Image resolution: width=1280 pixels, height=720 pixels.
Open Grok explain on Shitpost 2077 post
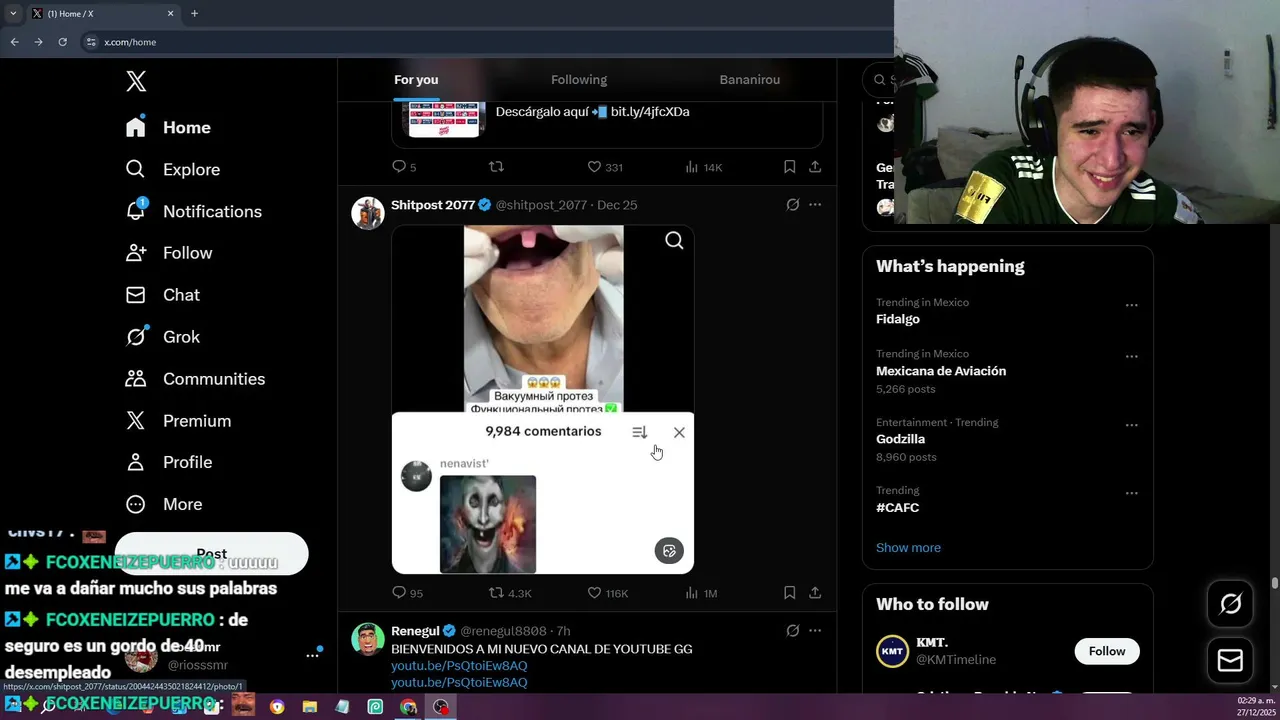[x=793, y=205]
